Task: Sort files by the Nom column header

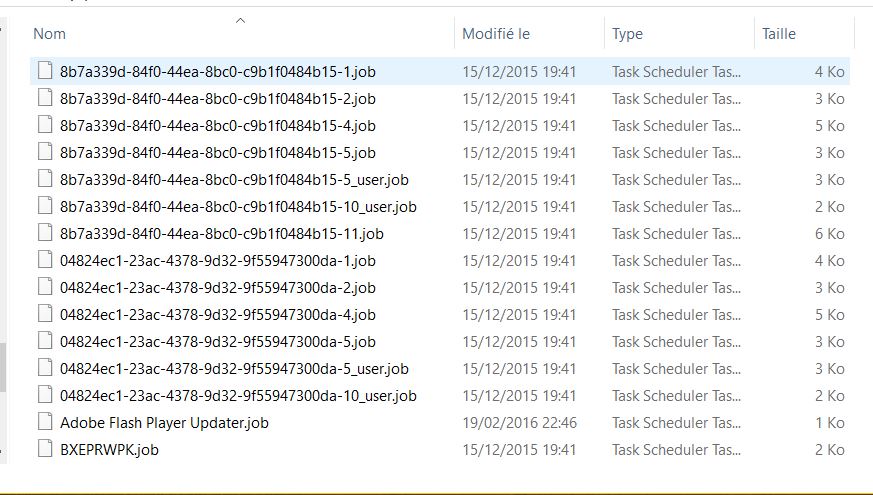Action: (x=50, y=34)
